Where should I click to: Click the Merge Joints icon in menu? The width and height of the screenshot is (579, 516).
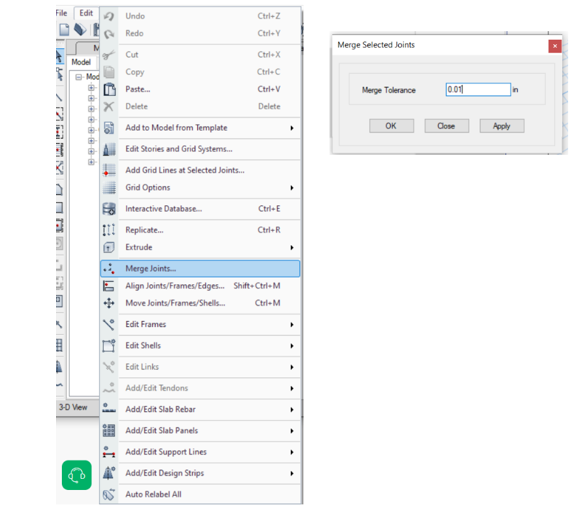click(x=109, y=269)
